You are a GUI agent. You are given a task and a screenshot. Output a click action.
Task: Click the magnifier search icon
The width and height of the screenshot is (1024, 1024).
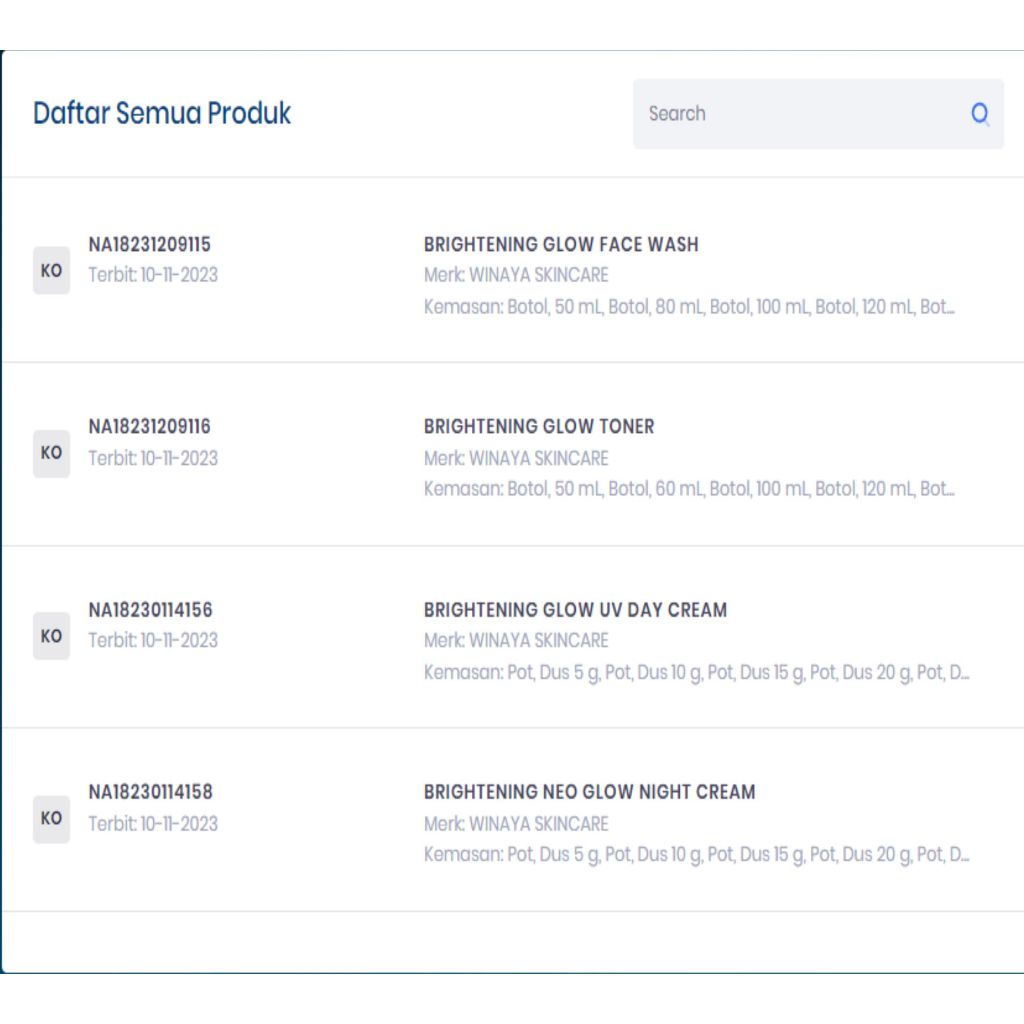980,114
